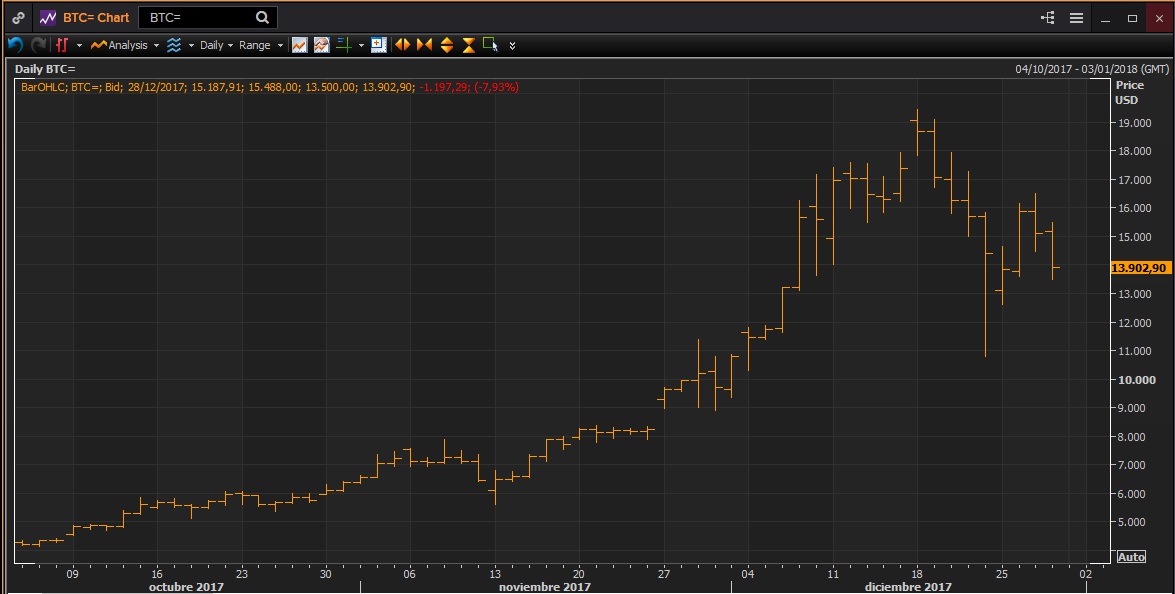Click the magnifier search icon

[262, 17]
